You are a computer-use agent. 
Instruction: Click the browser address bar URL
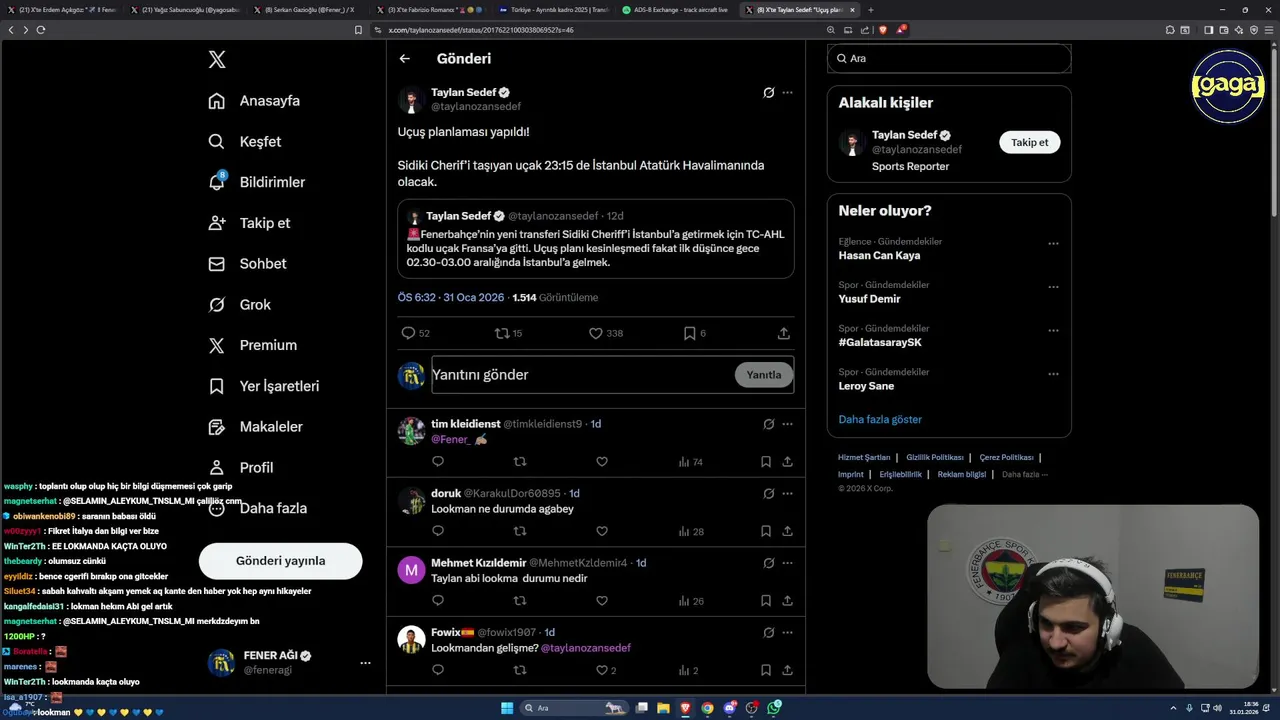point(480,30)
